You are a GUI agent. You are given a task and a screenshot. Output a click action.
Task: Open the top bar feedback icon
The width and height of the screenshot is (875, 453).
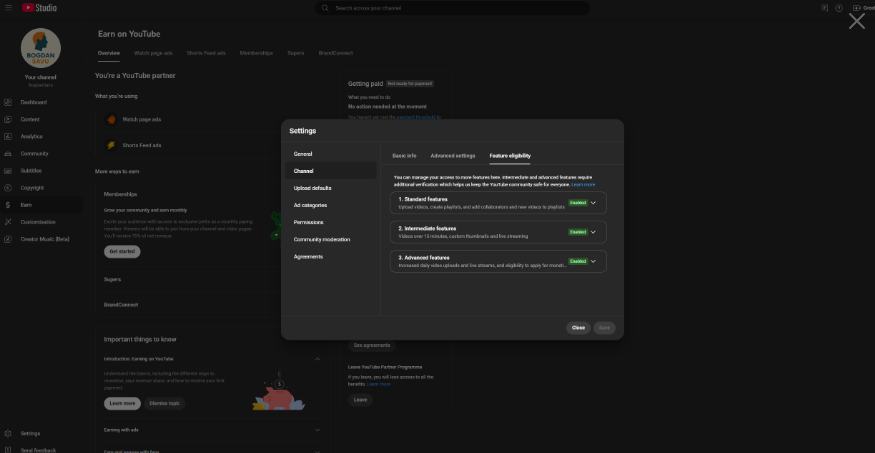[x=824, y=8]
